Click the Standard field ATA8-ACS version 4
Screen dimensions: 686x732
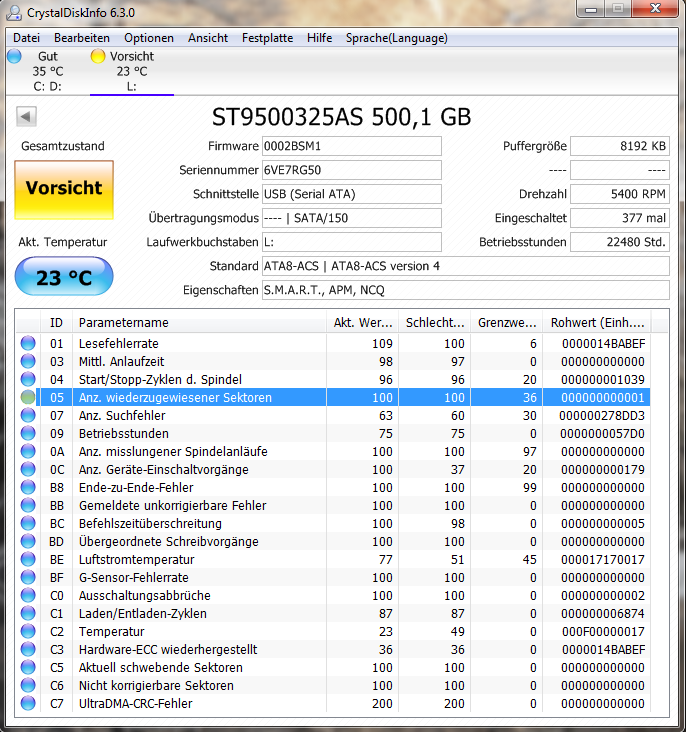(466, 266)
